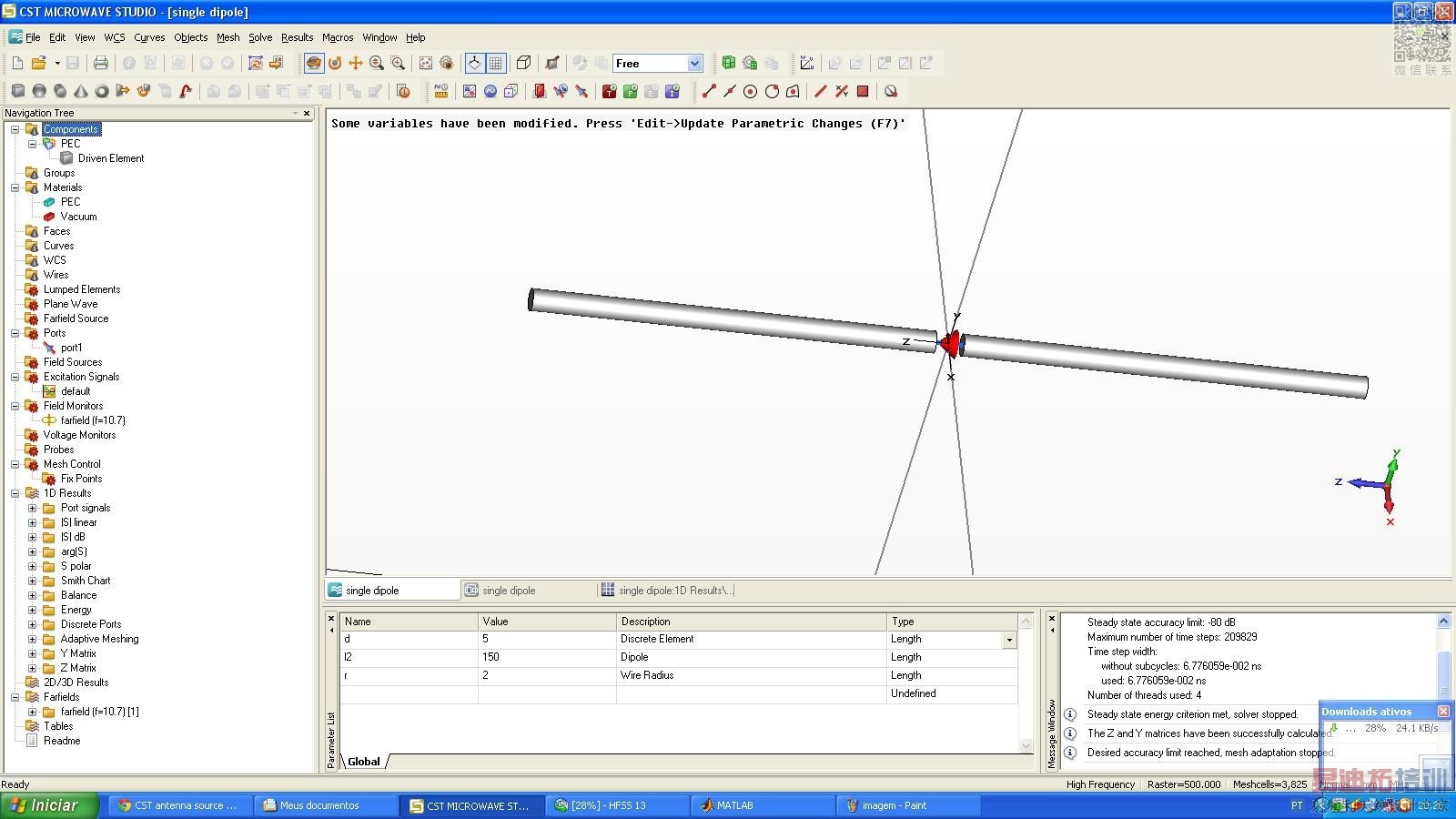1456x819 pixels.
Task: Open the mesh view green cube icon
Action: (729, 63)
